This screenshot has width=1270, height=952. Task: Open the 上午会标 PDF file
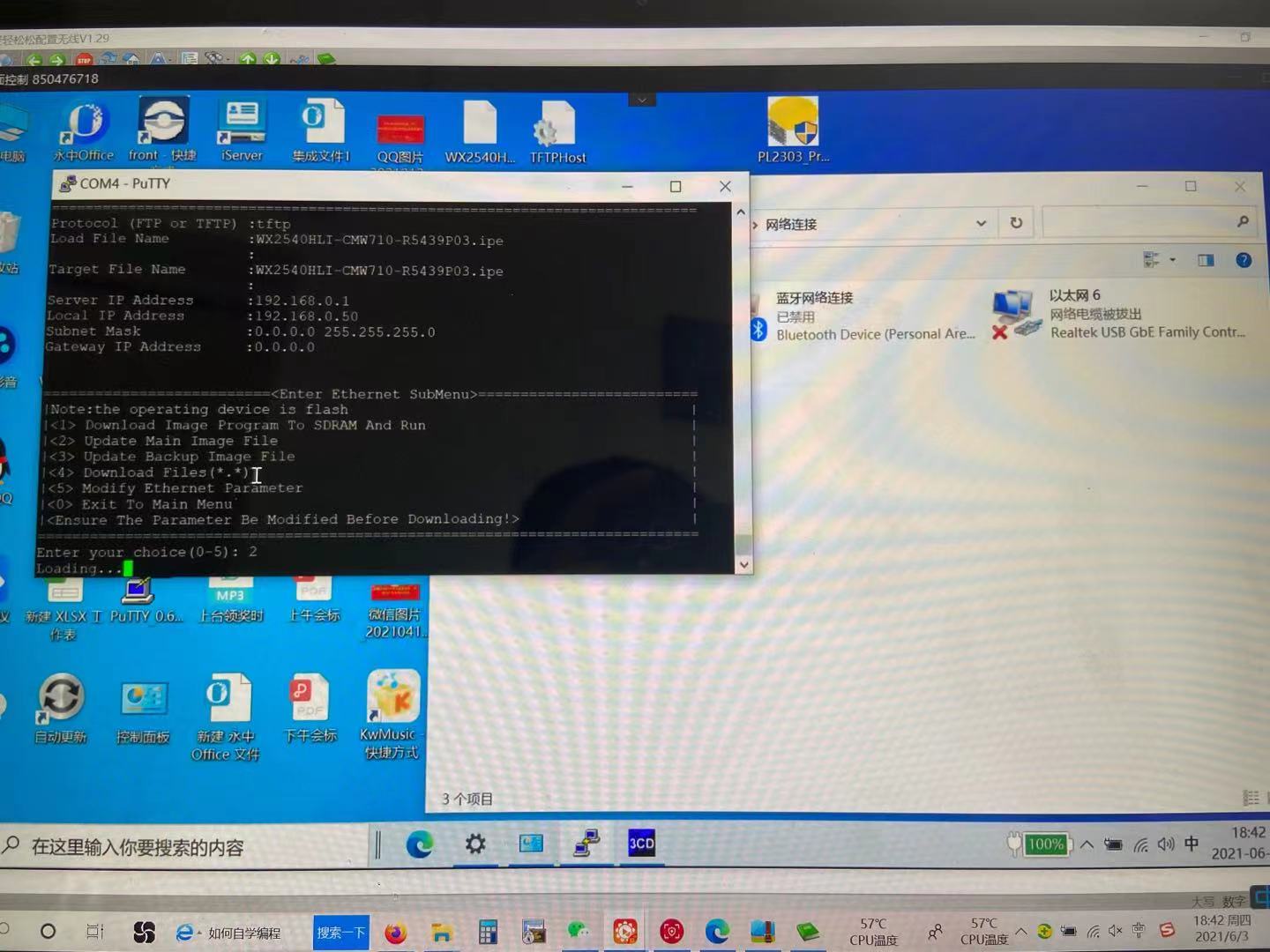[314, 601]
